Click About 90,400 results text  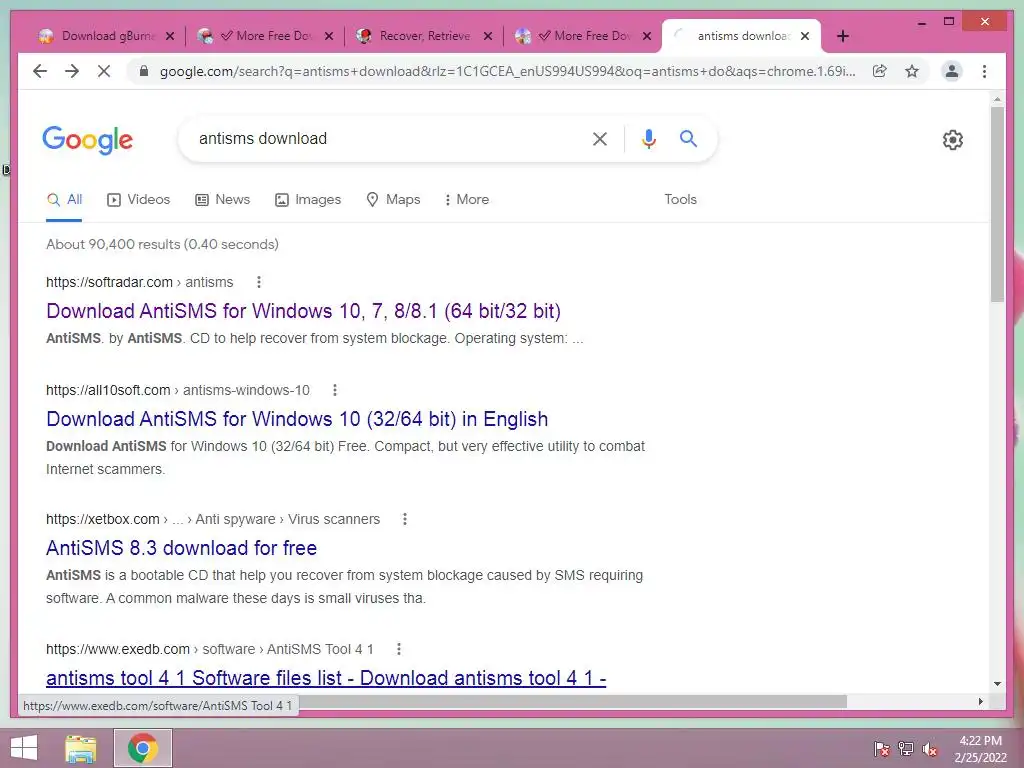pos(162,244)
